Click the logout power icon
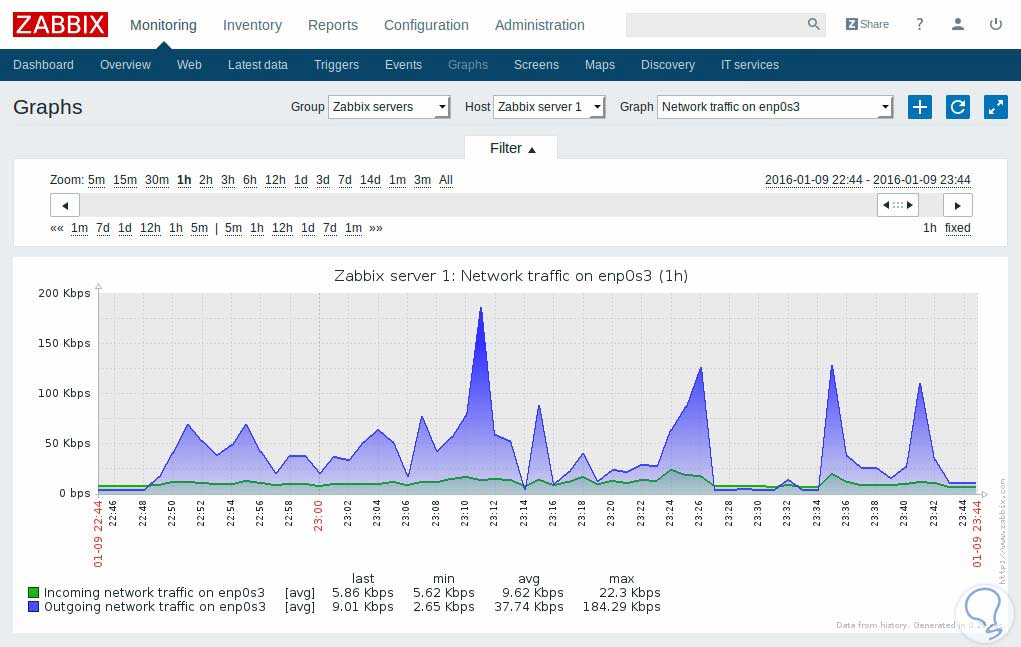The width and height of the screenshot is (1021, 647). click(x=995, y=25)
